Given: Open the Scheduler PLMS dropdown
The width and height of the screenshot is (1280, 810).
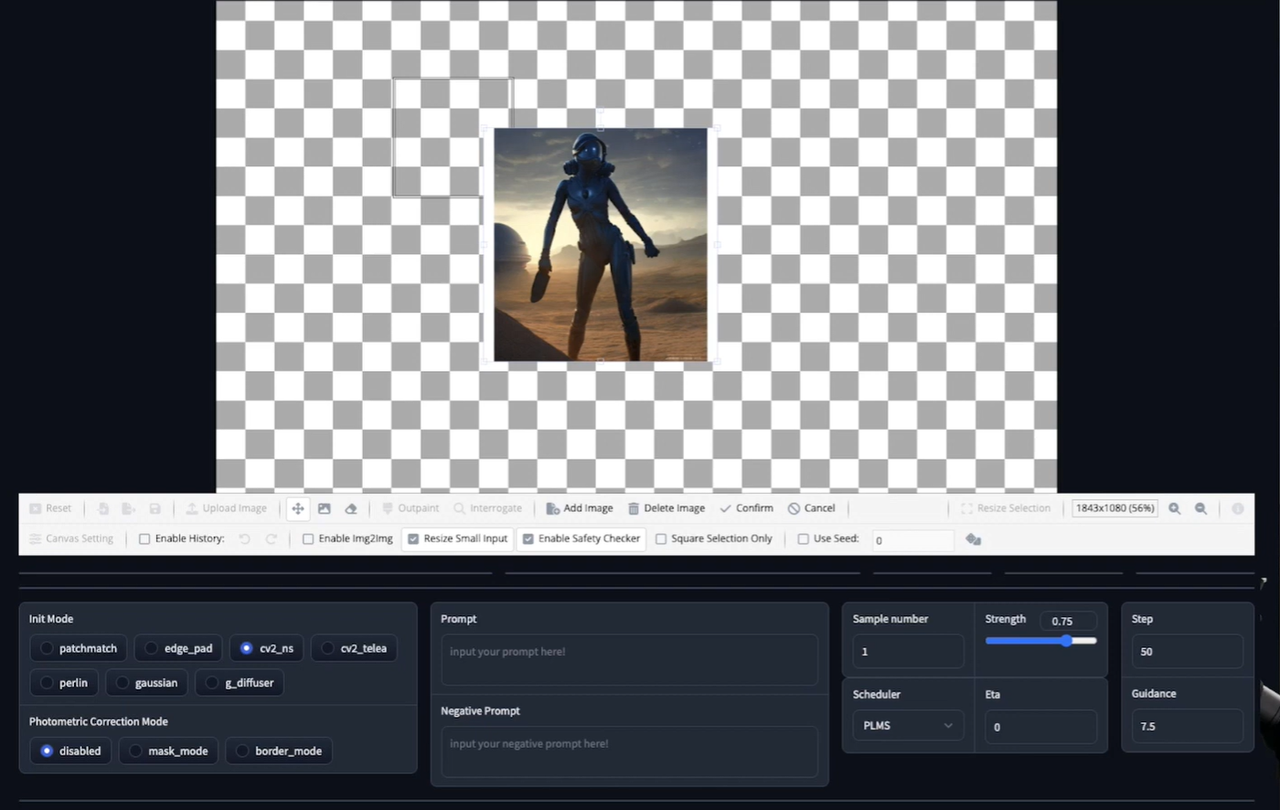Looking at the screenshot, I should [x=908, y=725].
